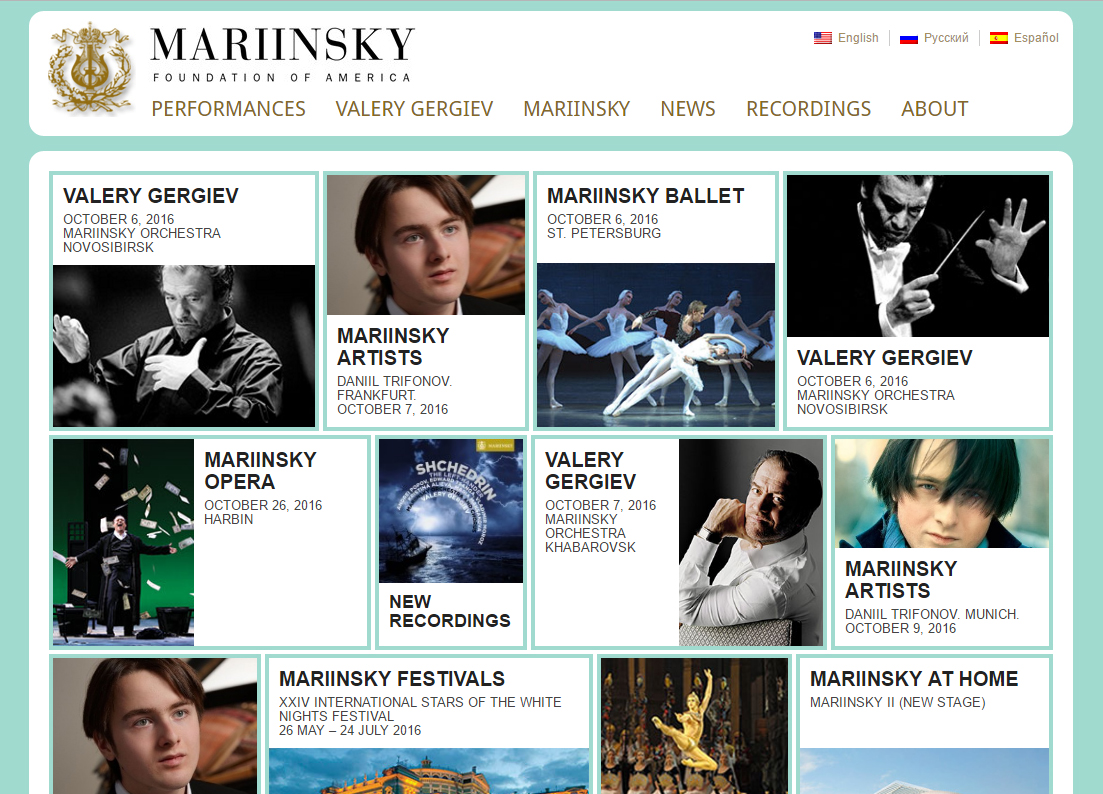Click the Swan Lake ballet photo

click(x=656, y=345)
